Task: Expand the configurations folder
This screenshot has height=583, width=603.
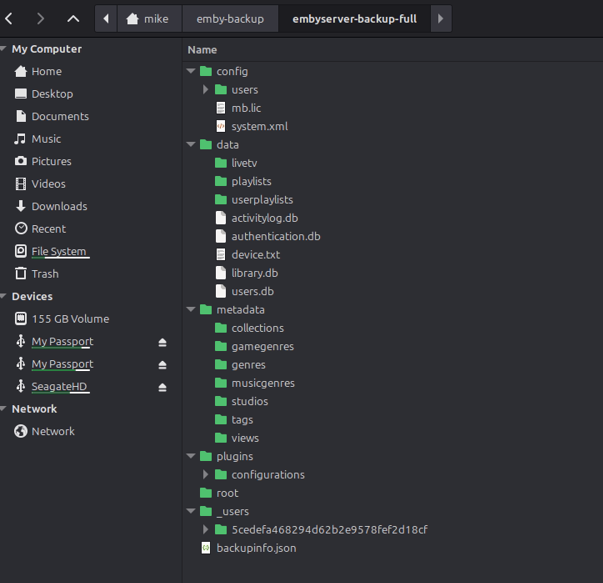Action: pyautogui.click(x=206, y=475)
